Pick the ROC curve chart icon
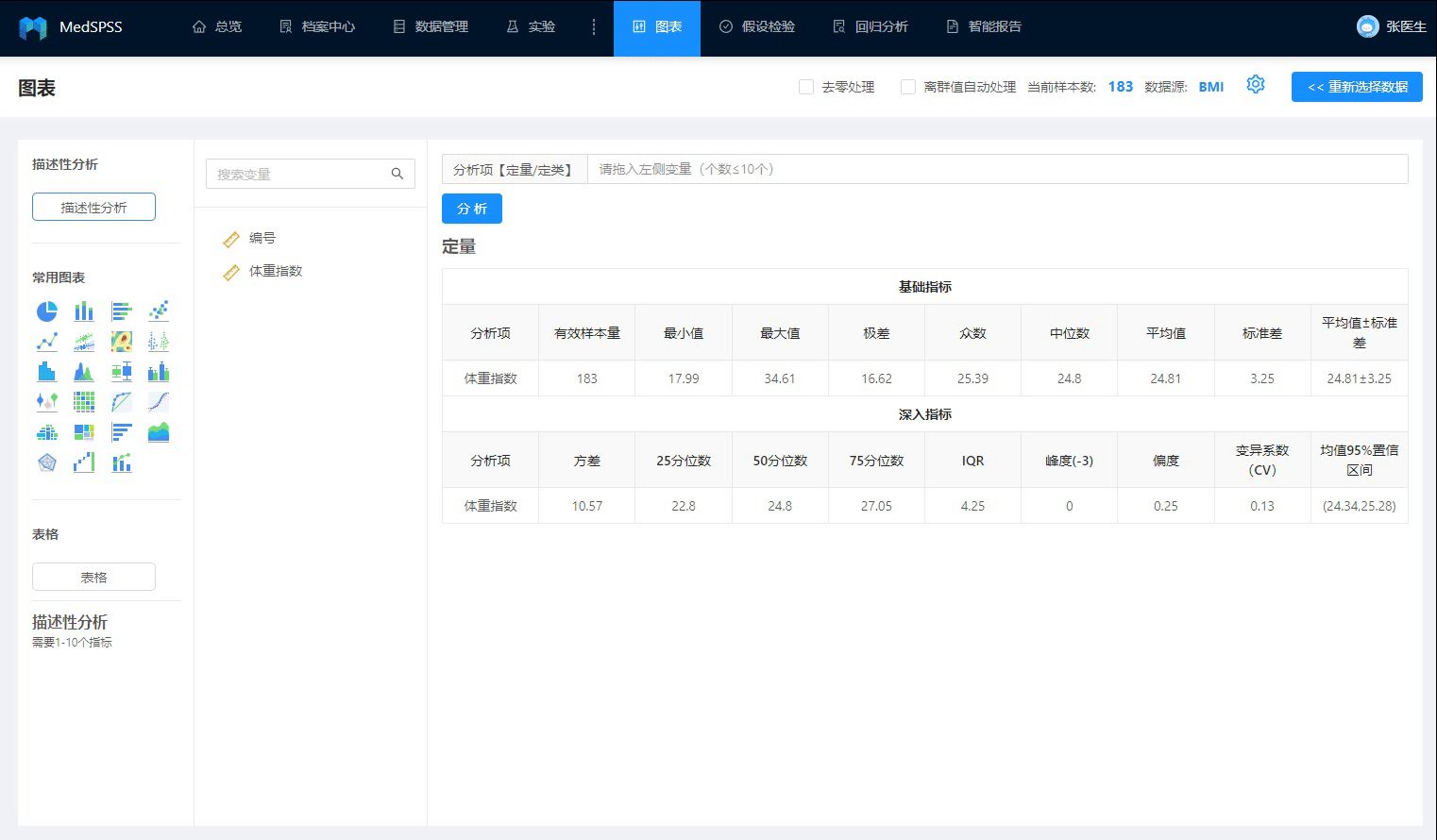This screenshot has width=1437, height=840. coord(122,402)
